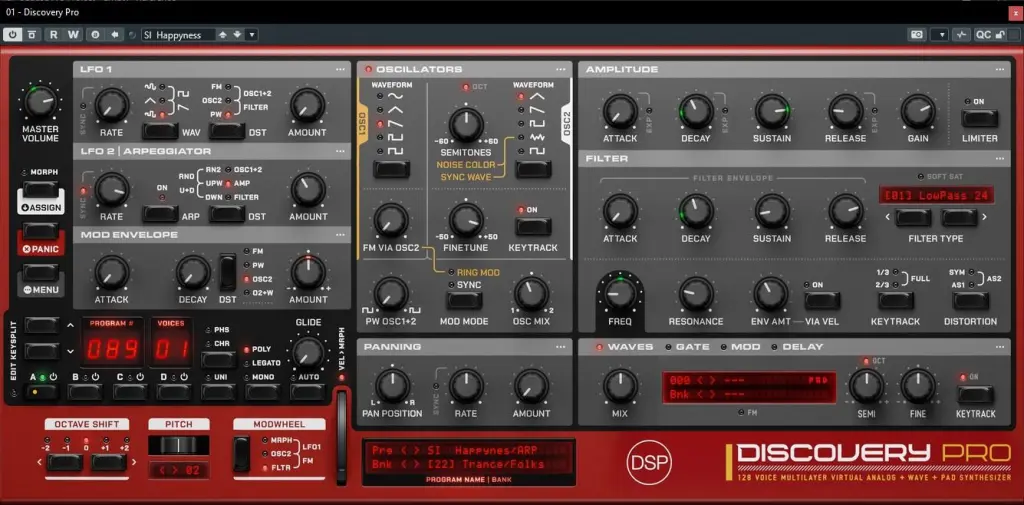Click the filter KEYTRACK selector button
The width and height of the screenshot is (1024, 505).
click(x=895, y=301)
